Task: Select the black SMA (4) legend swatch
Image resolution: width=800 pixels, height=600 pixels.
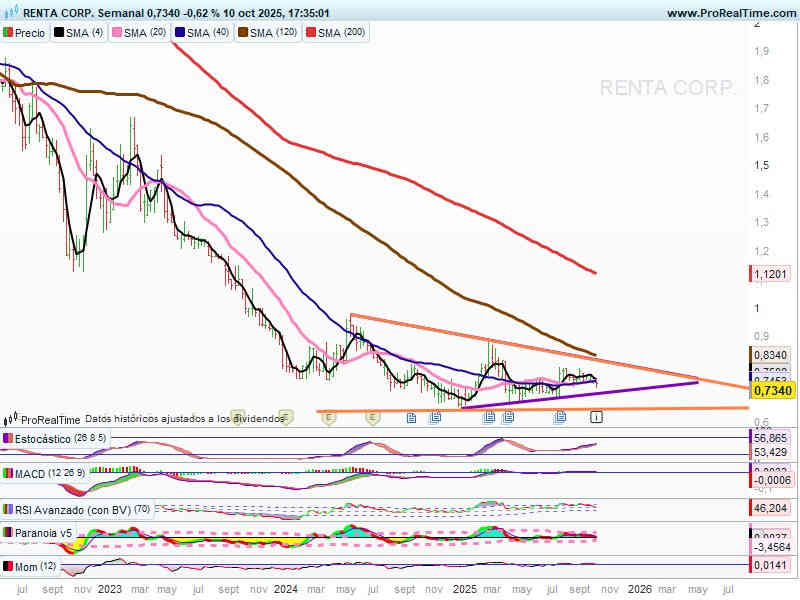Action: coord(58,33)
